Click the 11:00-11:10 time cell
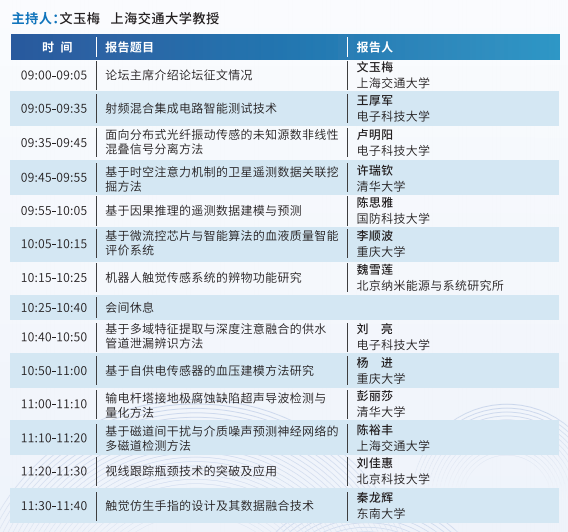The width and height of the screenshot is (568, 532). (x=54, y=404)
